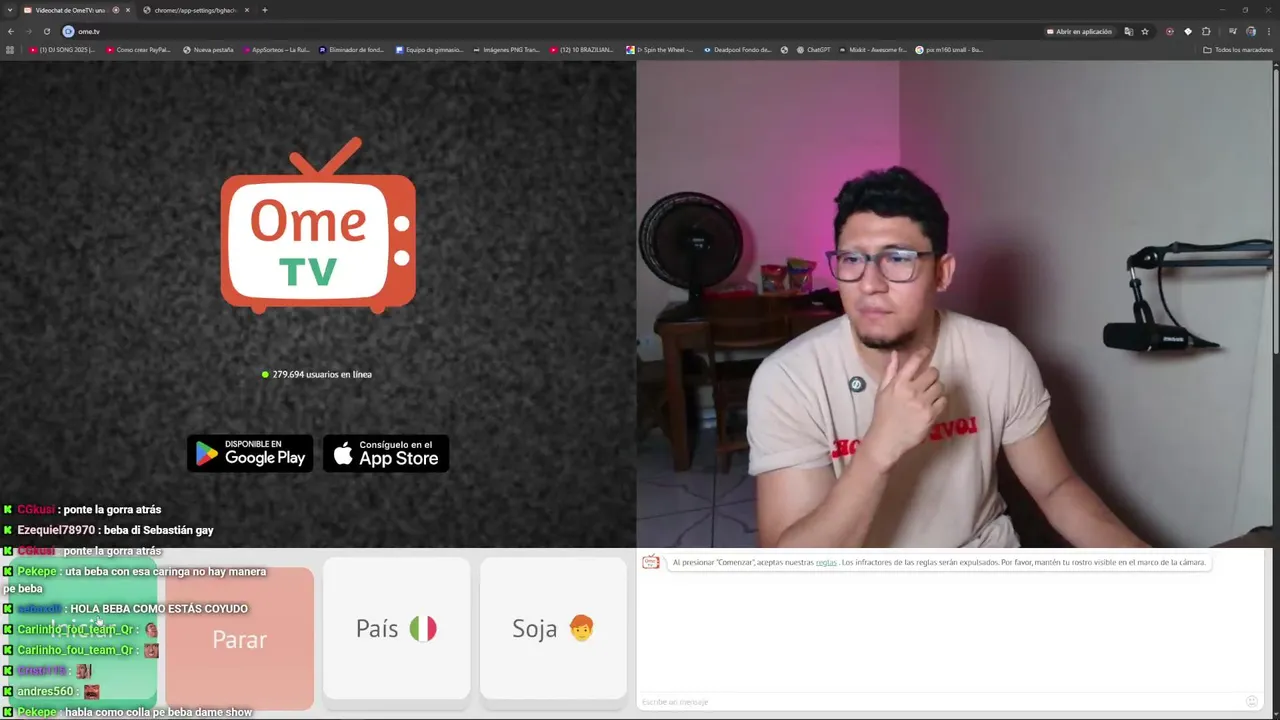This screenshot has height=720, width=1280.
Task: Click andres560's chat message
Action: point(52,691)
